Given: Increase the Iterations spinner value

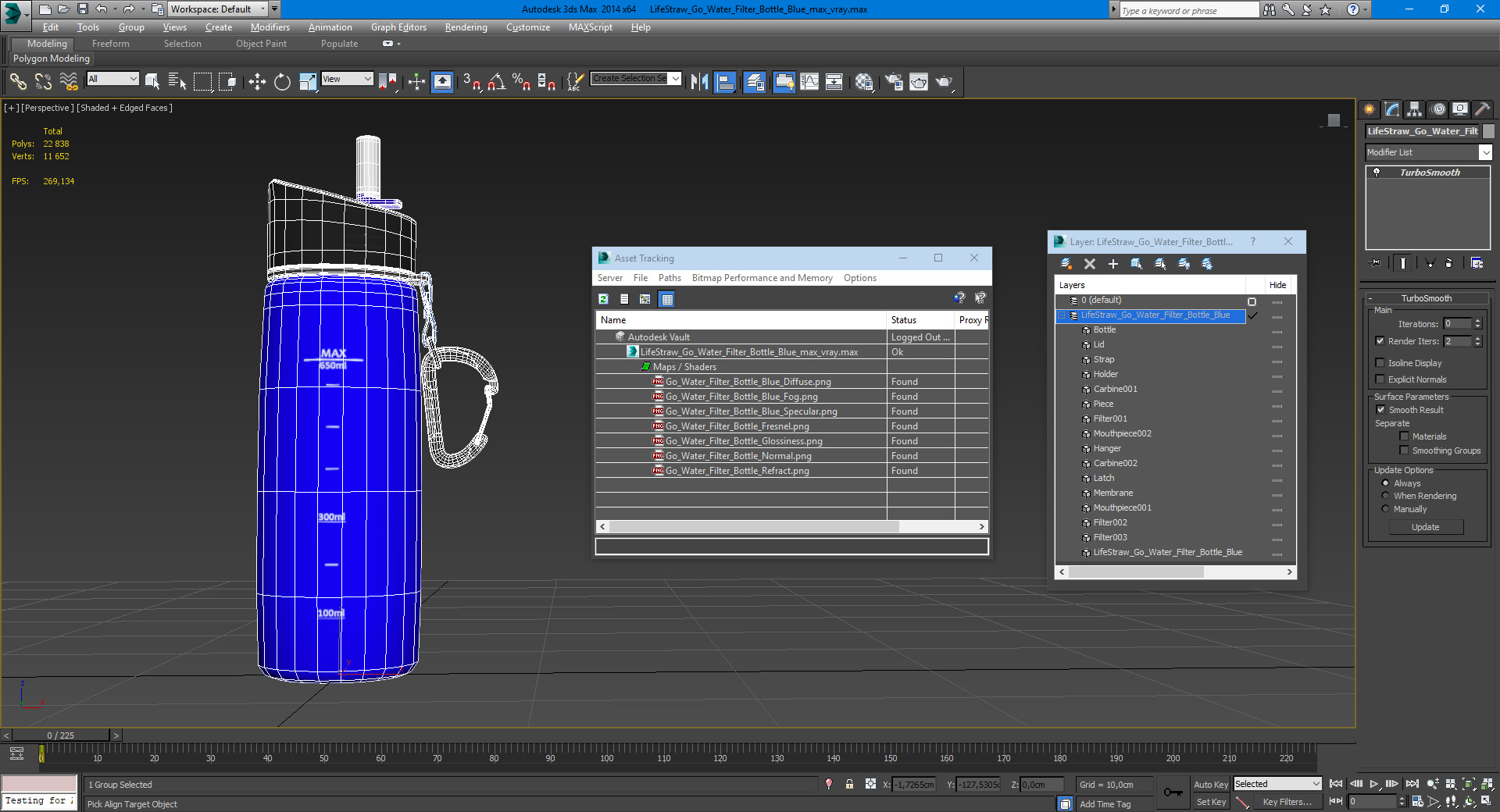Looking at the screenshot, I should coord(1477,321).
